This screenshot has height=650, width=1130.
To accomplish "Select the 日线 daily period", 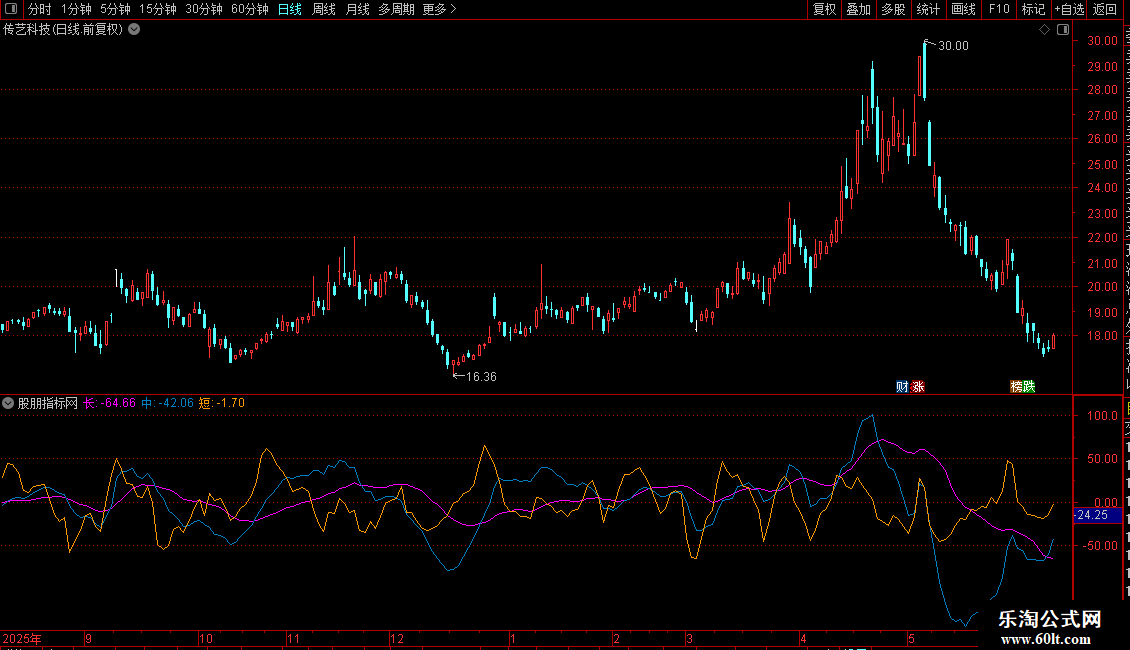I will 290,9.
